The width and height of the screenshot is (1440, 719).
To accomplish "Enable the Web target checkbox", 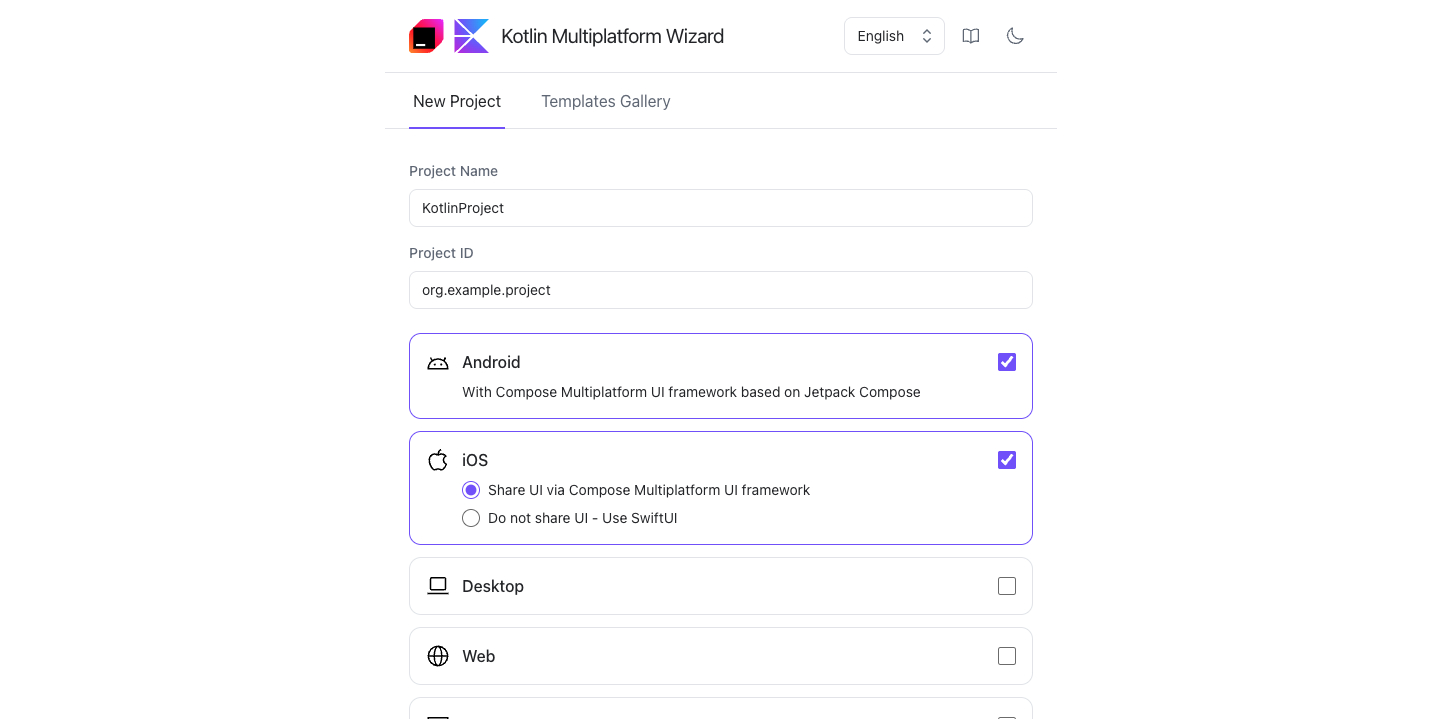I will [1006, 656].
